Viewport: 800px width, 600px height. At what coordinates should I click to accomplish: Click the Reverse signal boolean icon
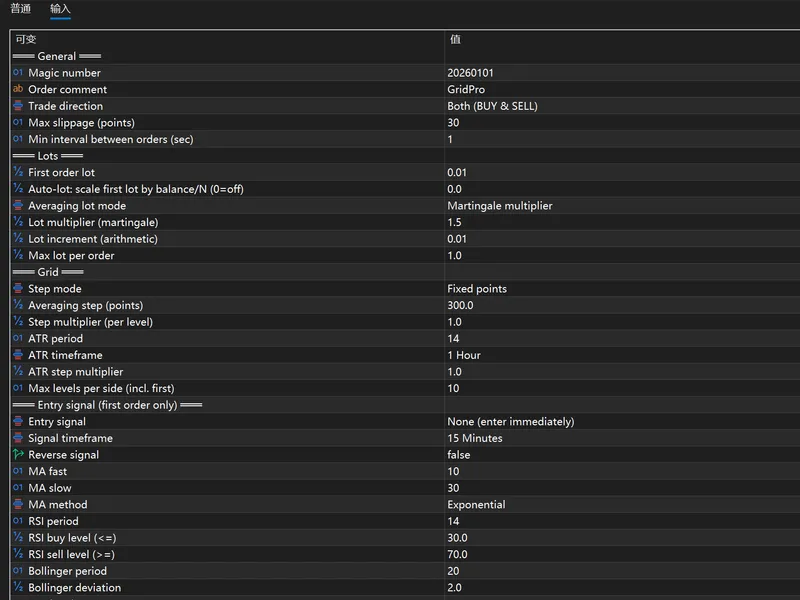point(18,454)
